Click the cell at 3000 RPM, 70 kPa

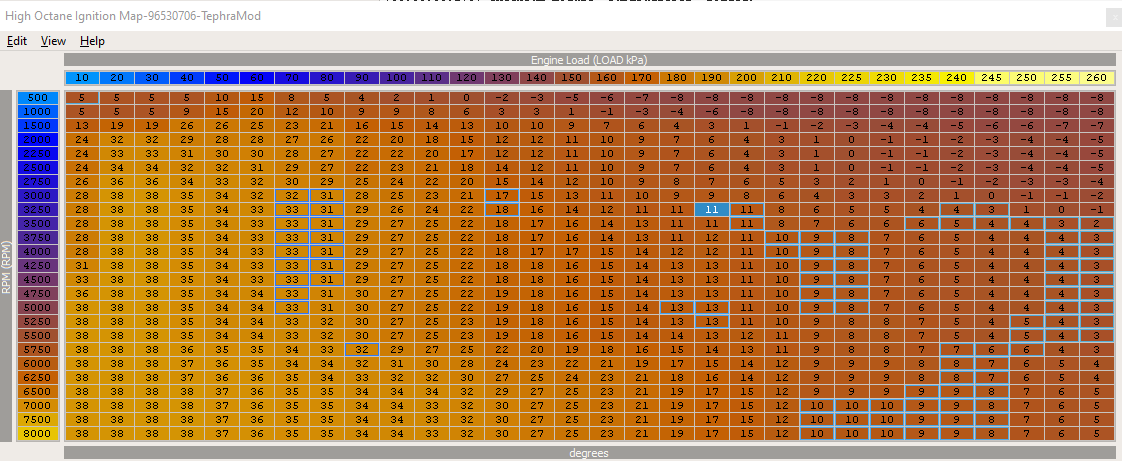[292, 196]
